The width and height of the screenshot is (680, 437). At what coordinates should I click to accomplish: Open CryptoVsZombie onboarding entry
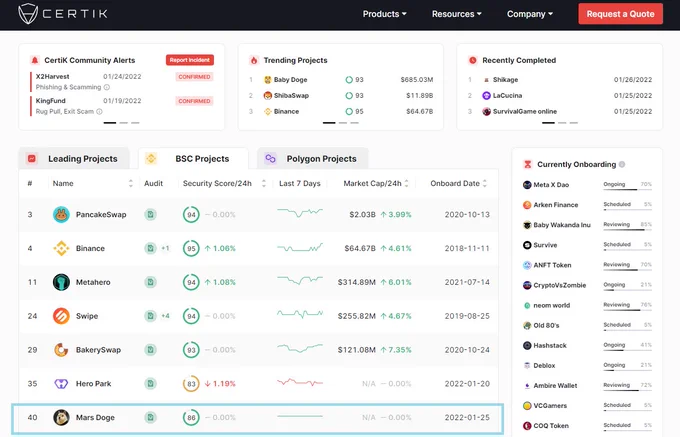(x=559, y=285)
